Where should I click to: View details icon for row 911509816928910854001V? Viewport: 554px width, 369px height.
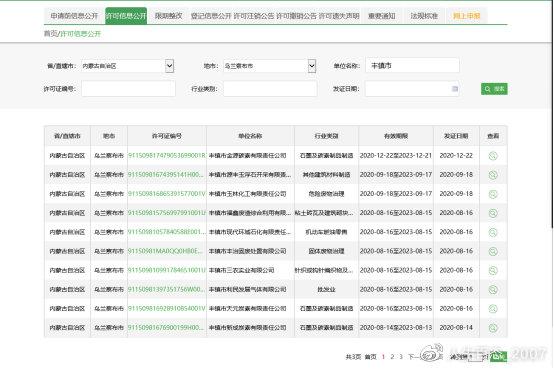click(493, 309)
